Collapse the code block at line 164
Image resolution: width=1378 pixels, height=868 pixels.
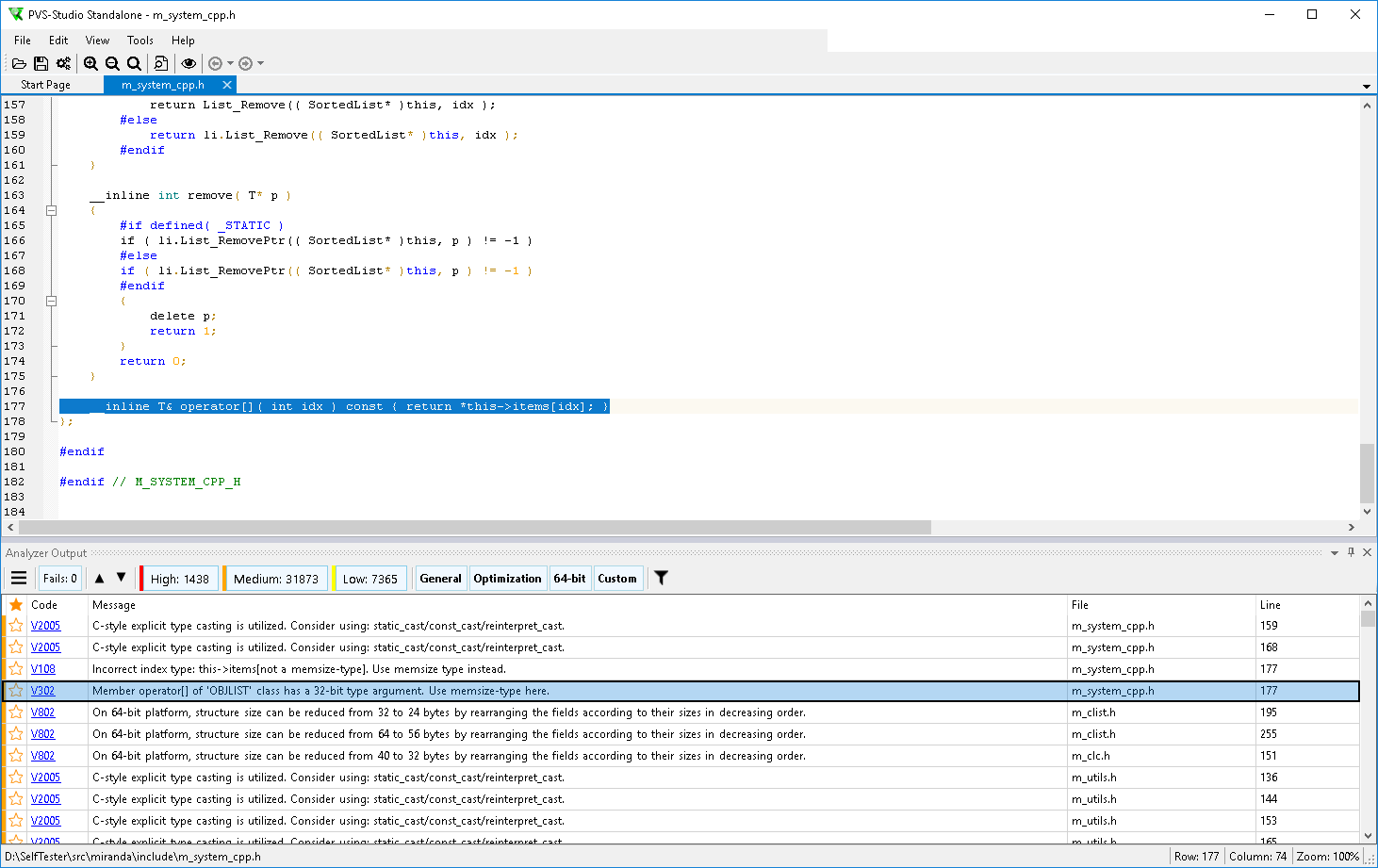click(x=52, y=210)
